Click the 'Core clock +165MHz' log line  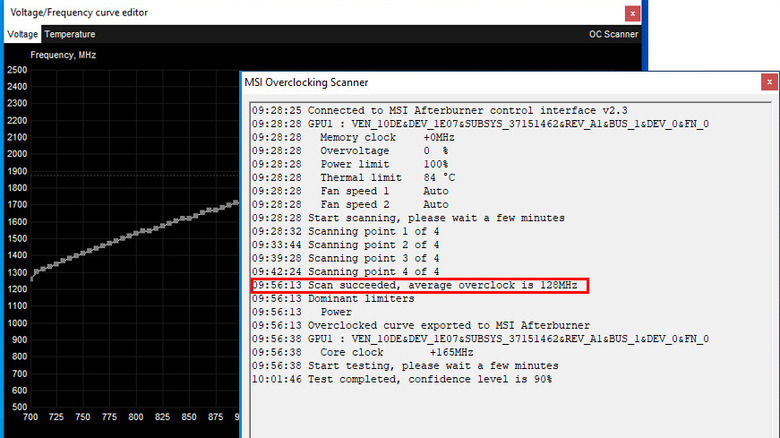tap(363, 352)
